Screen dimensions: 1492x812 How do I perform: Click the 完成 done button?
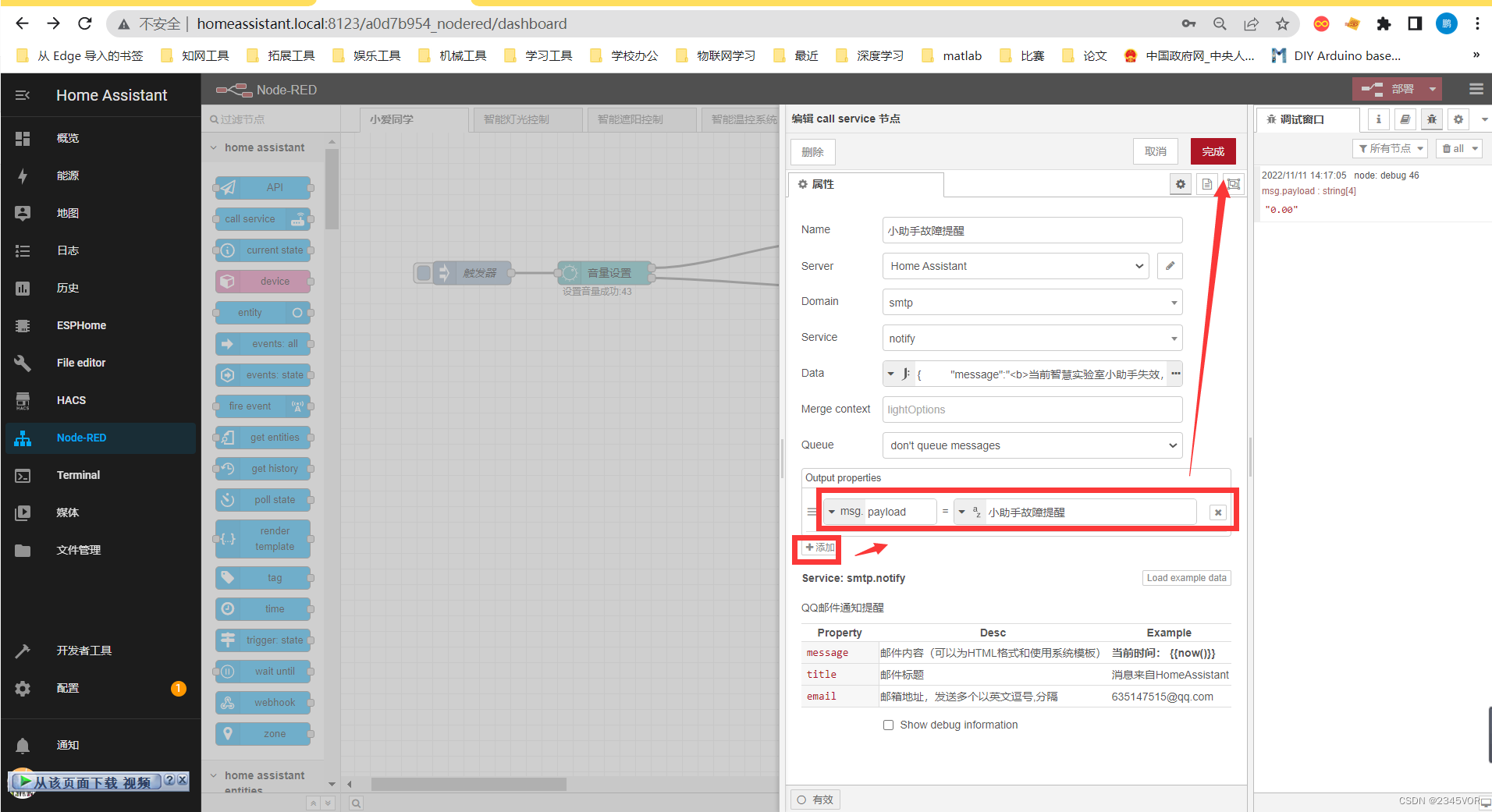[x=1213, y=151]
